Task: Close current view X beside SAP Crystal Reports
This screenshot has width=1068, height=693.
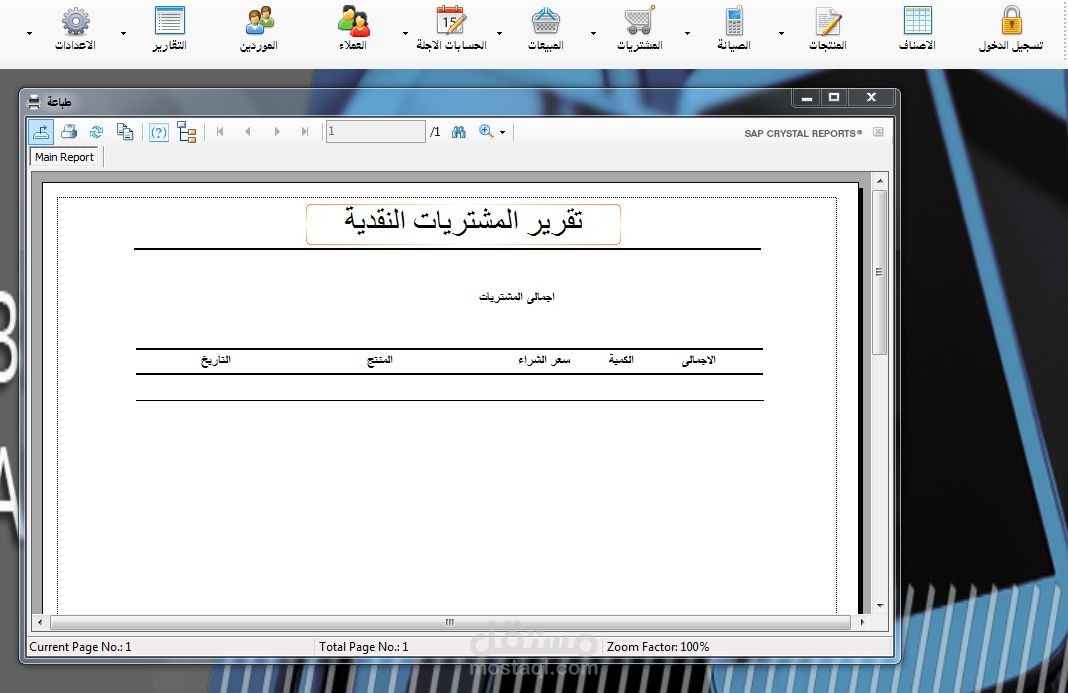Action: (x=878, y=132)
